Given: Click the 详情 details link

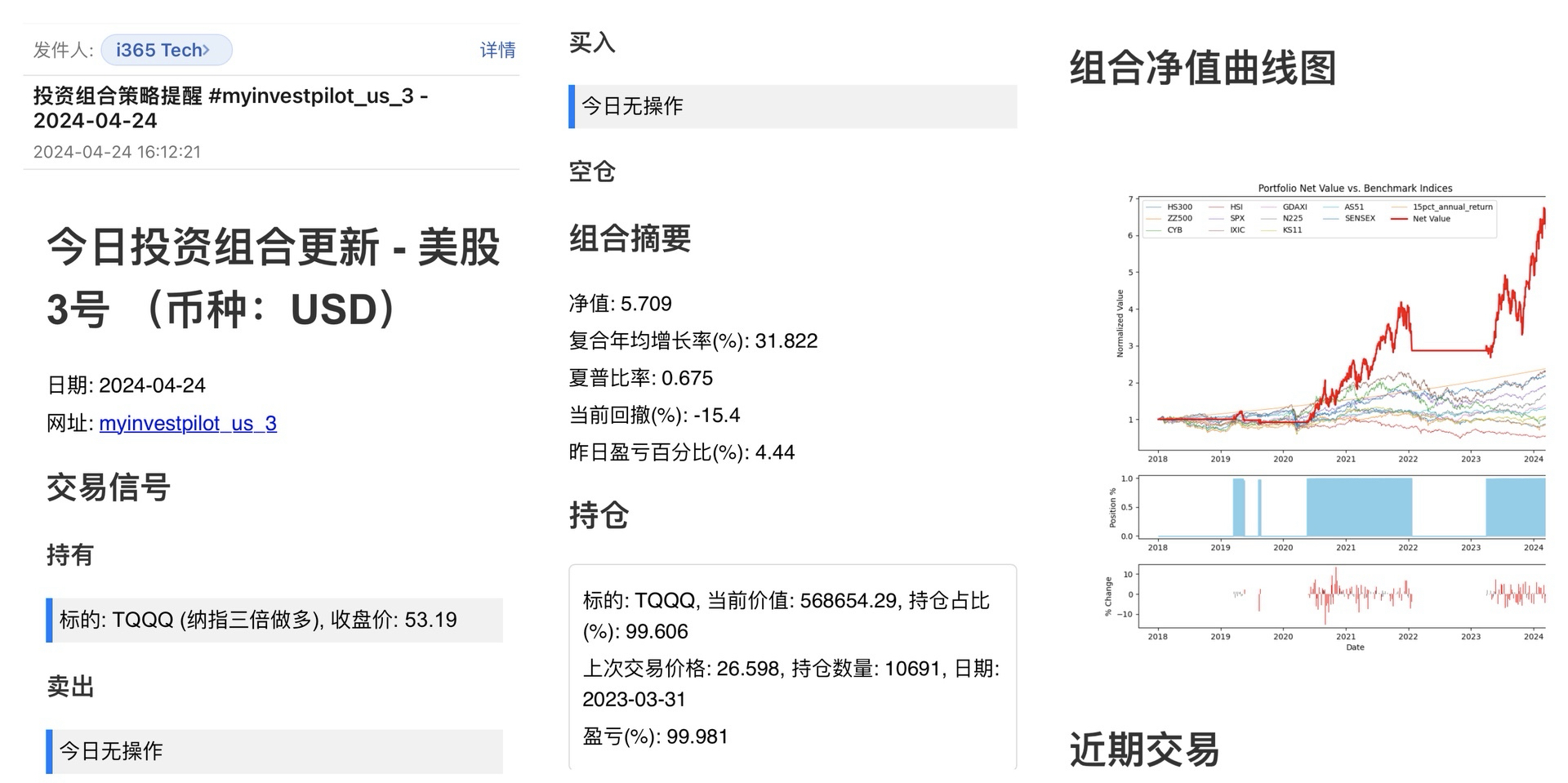Looking at the screenshot, I should pos(497,50).
